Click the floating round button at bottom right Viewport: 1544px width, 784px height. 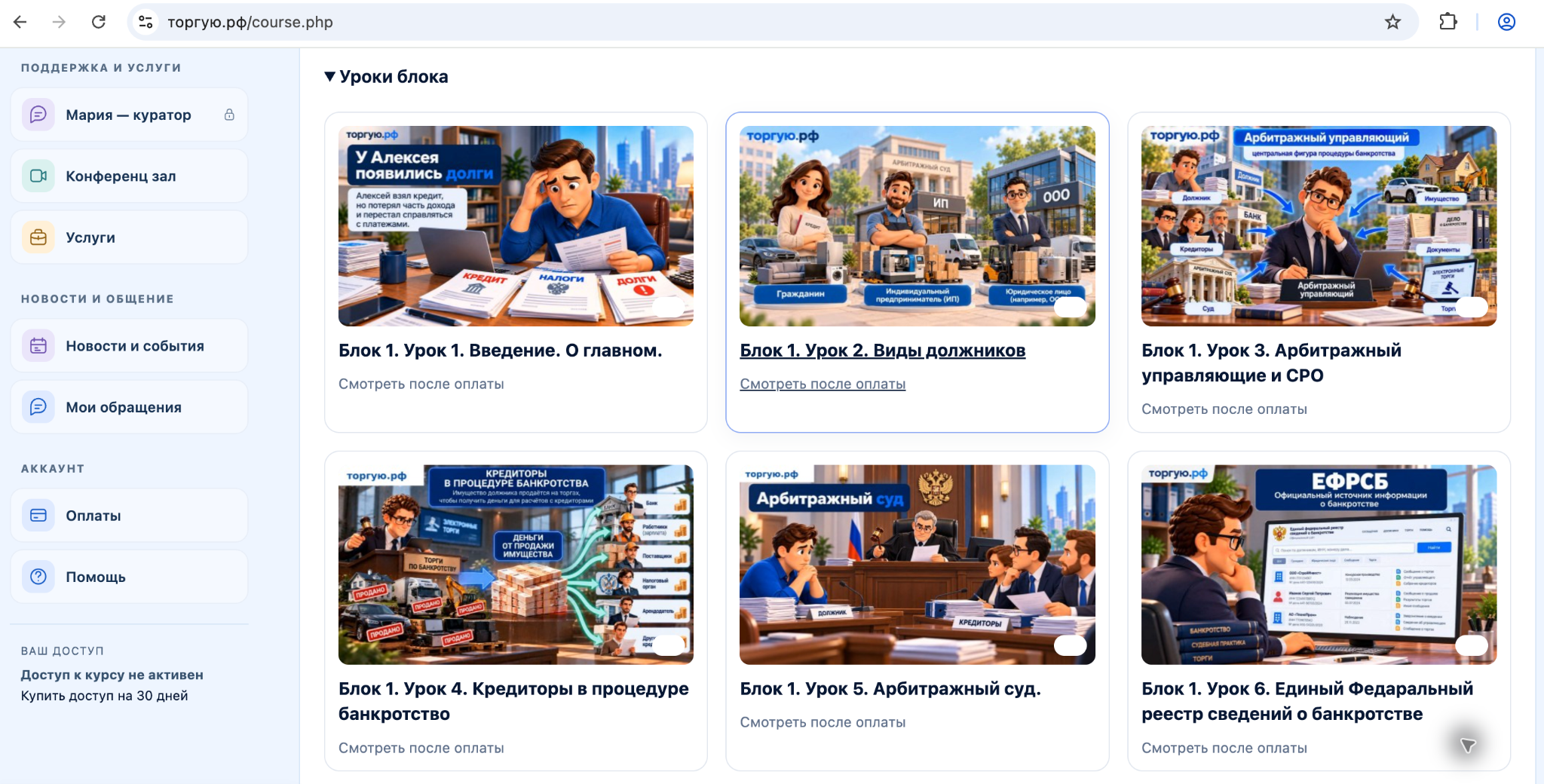point(1467,746)
